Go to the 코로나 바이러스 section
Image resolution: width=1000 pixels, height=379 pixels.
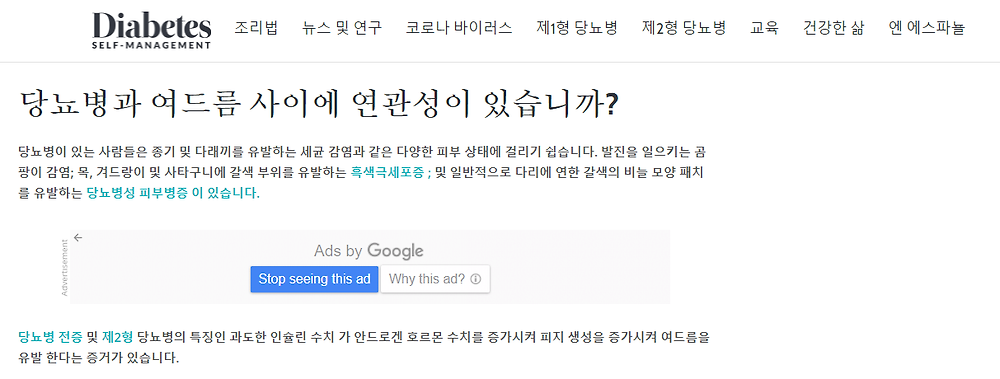click(x=459, y=28)
